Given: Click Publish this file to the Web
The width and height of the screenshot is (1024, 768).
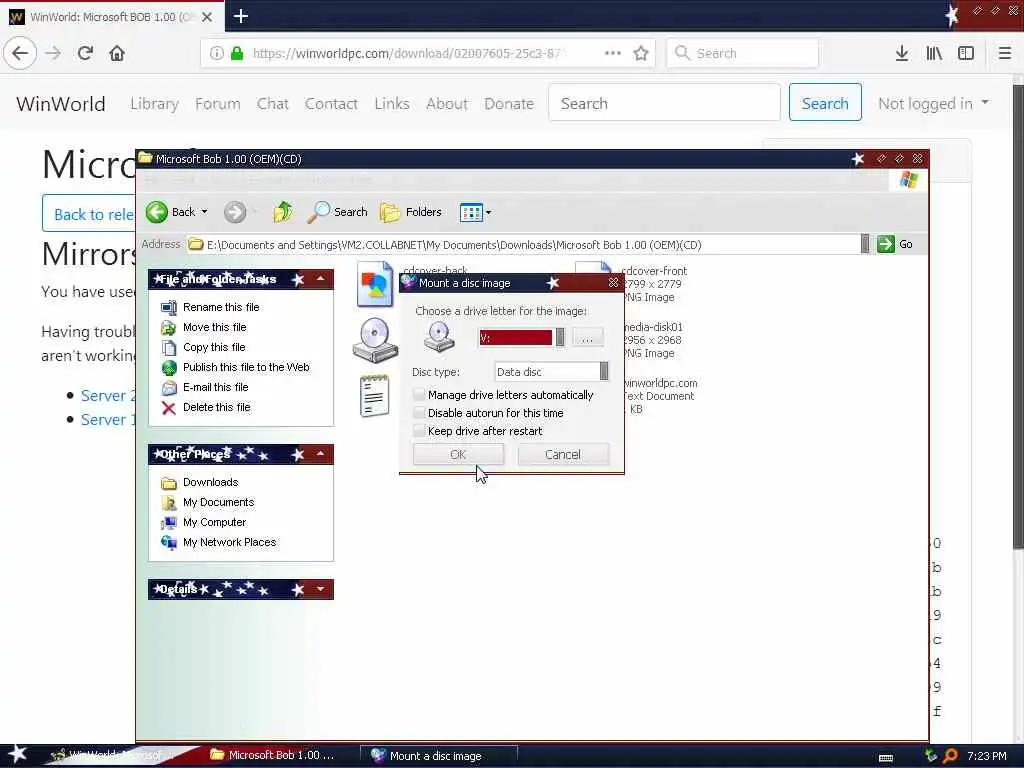Looking at the screenshot, I should tap(246, 367).
